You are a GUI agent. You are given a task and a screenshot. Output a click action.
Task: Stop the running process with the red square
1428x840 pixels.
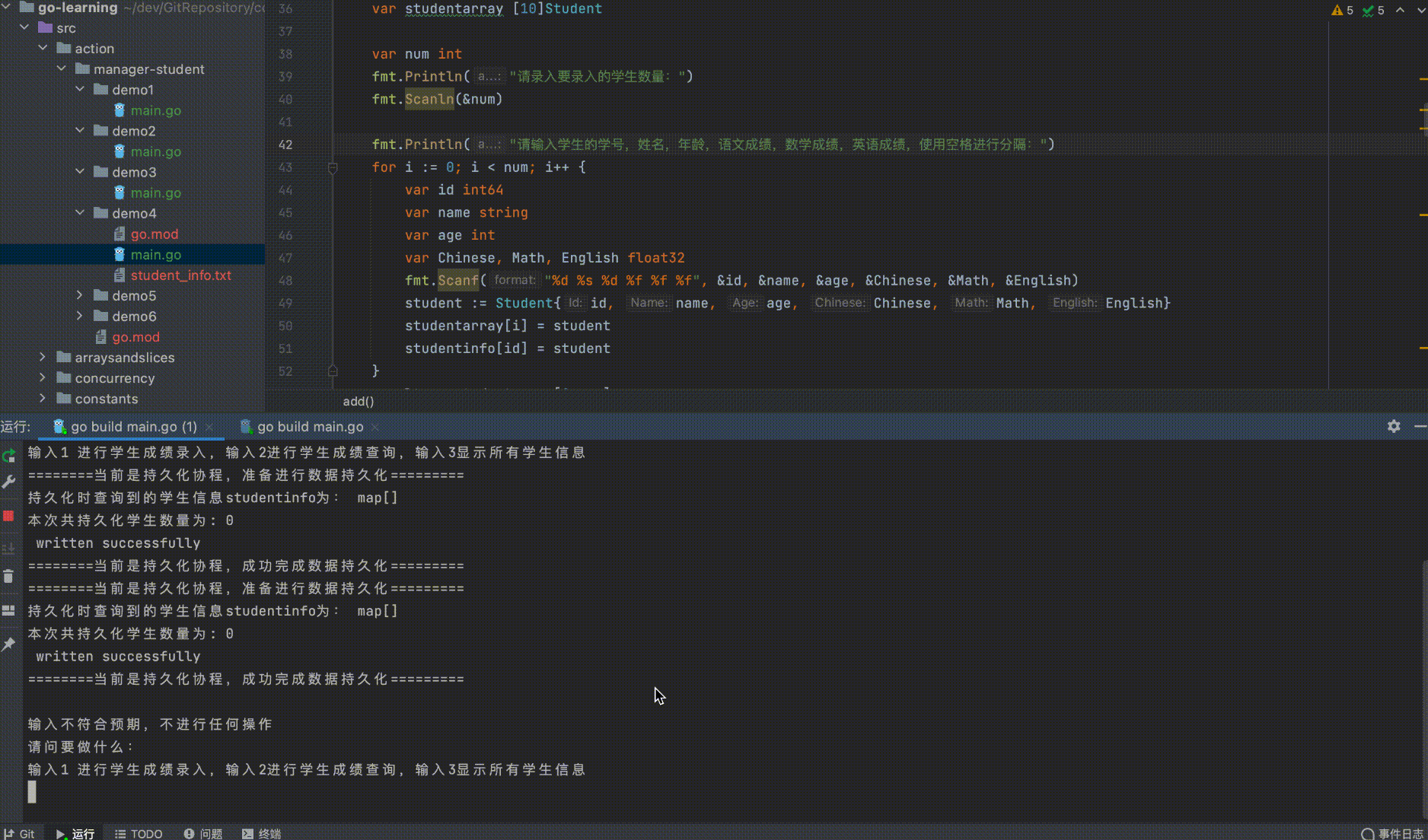coord(8,516)
